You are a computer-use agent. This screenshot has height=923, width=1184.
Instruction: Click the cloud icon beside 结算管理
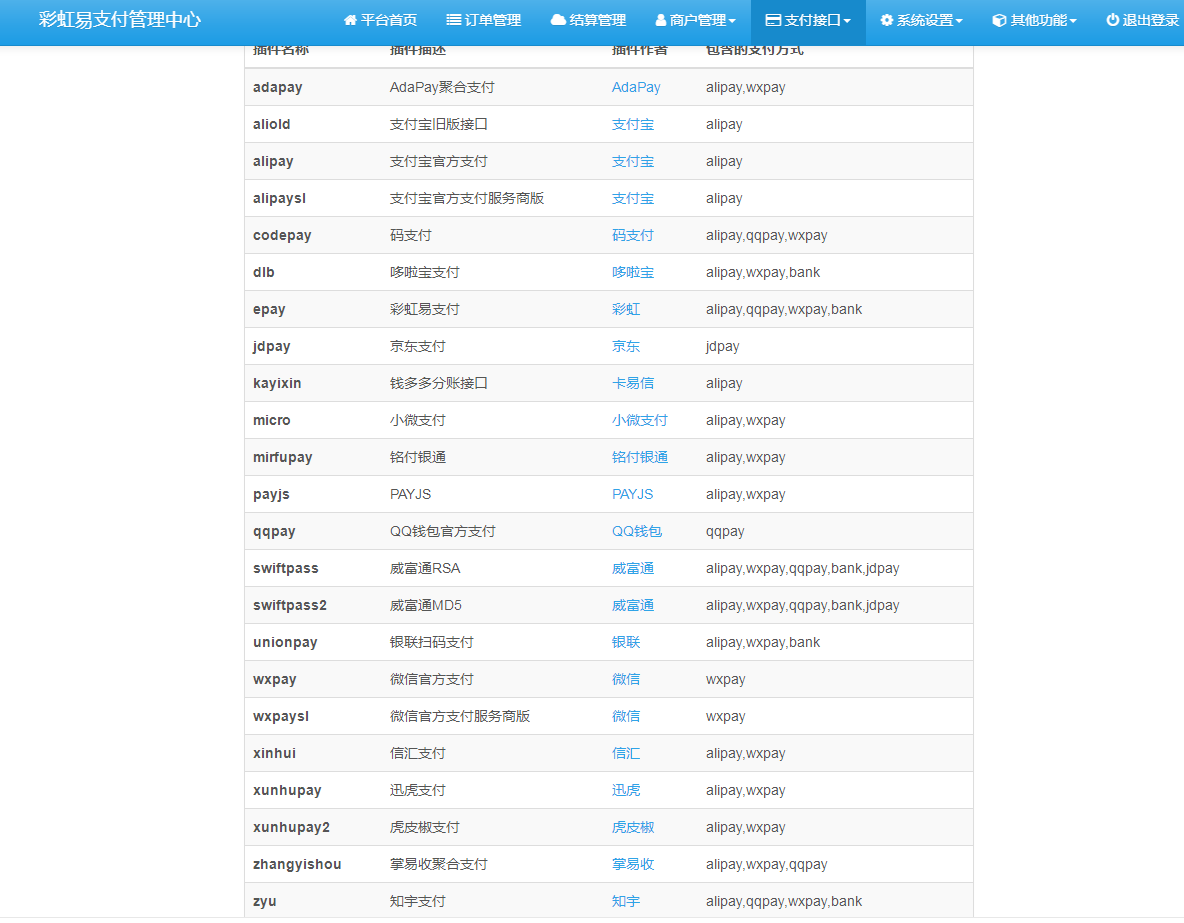558,20
